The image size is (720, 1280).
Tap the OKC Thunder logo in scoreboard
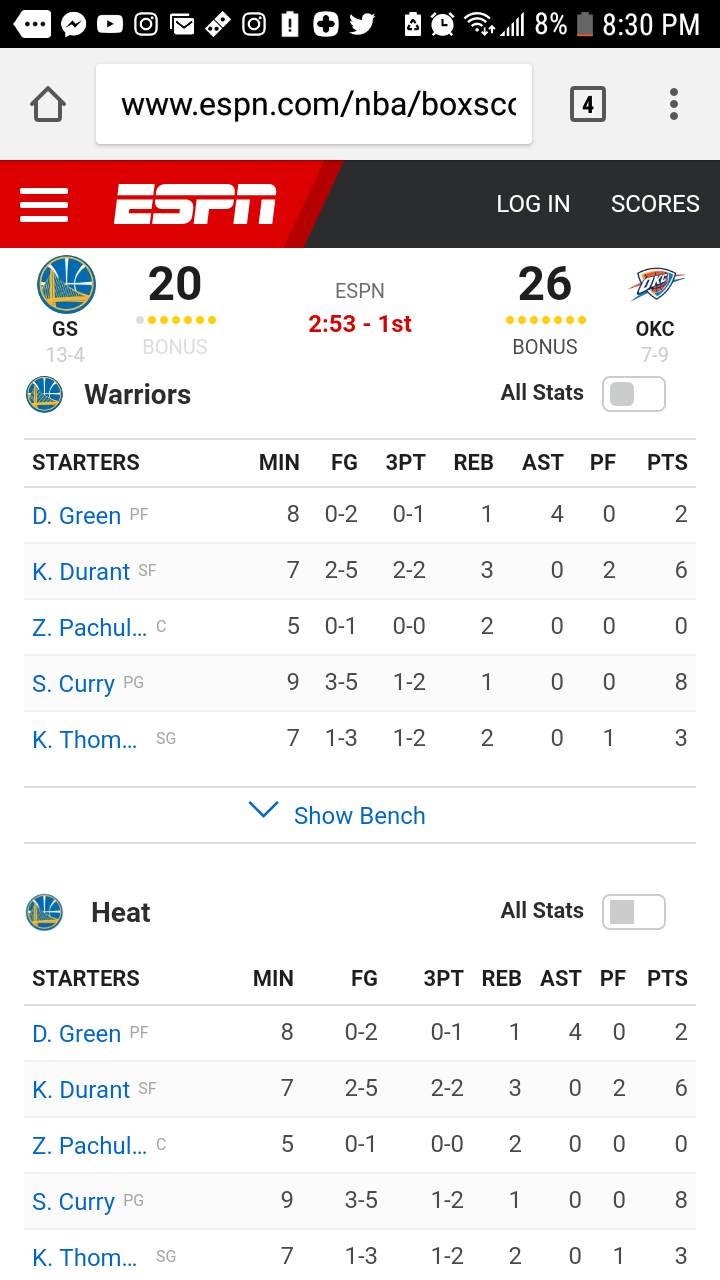[656, 285]
